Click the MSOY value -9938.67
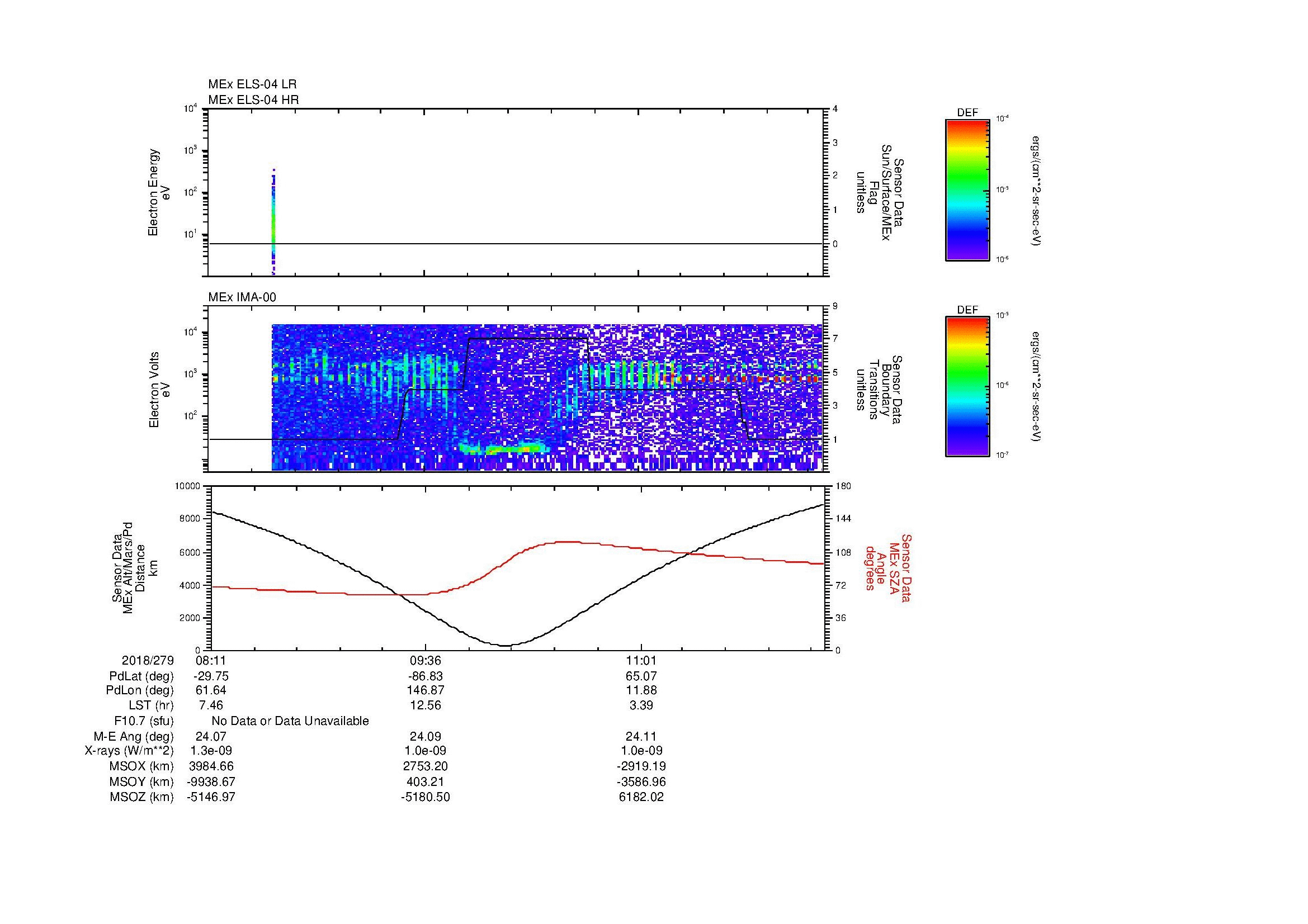The height and width of the screenshot is (924, 1308). (x=211, y=781)
